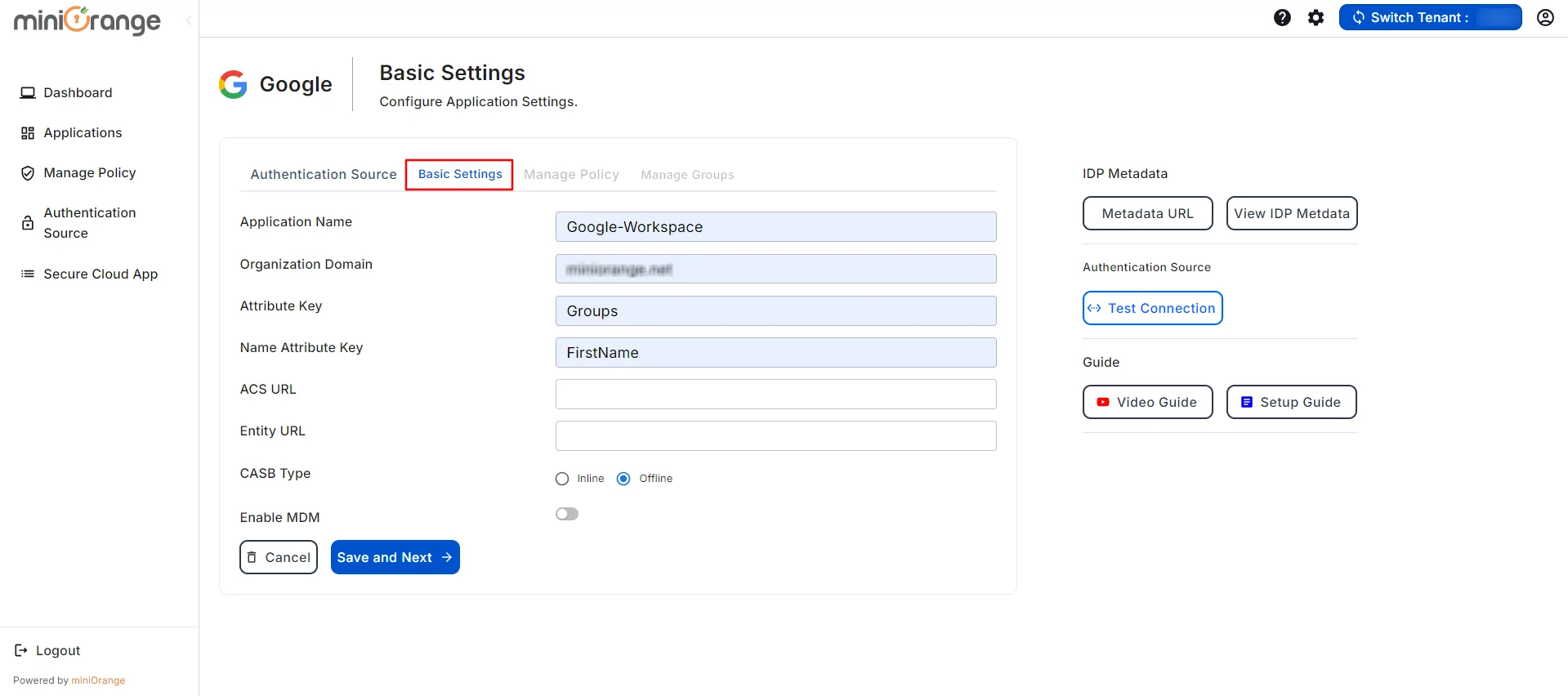Click the Test Connection button

(x=1152, y=308)
